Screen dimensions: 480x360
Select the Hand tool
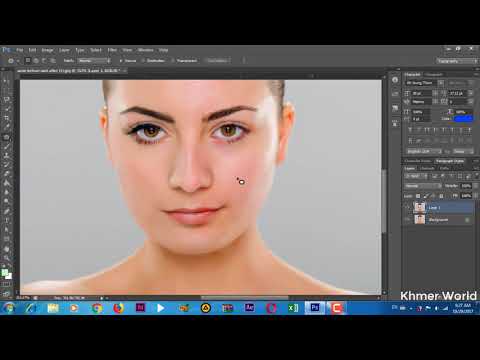click(x=6, y=249)
